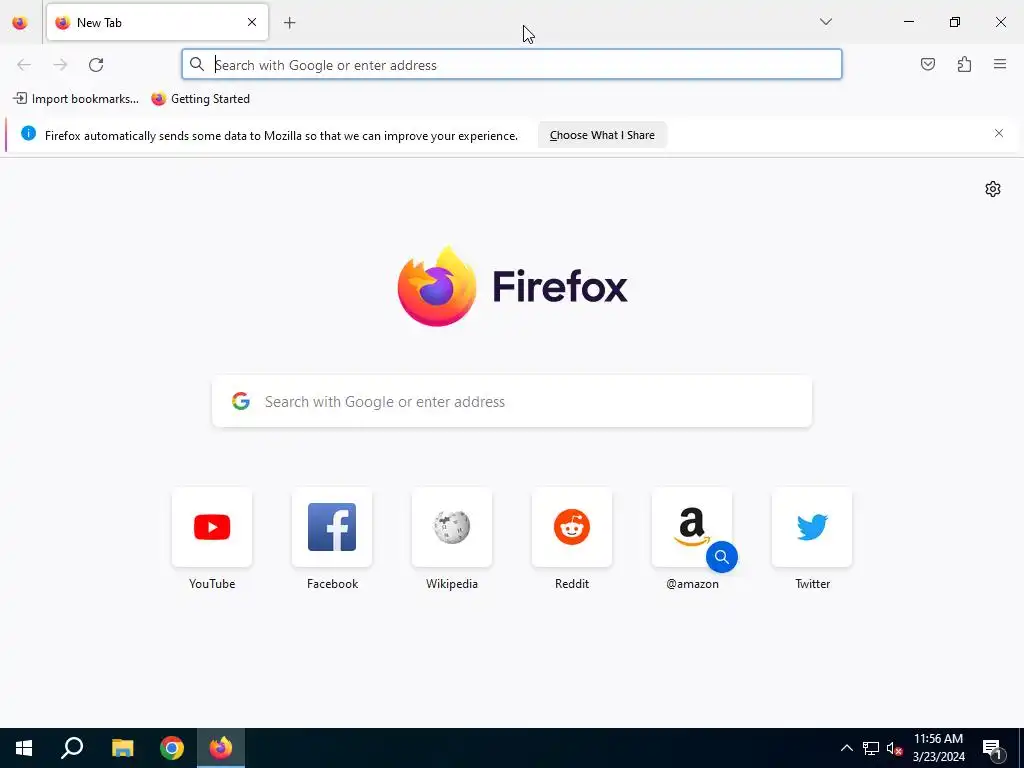
Task: Click the blue search badge on Amazon tile
Action: 722,556
